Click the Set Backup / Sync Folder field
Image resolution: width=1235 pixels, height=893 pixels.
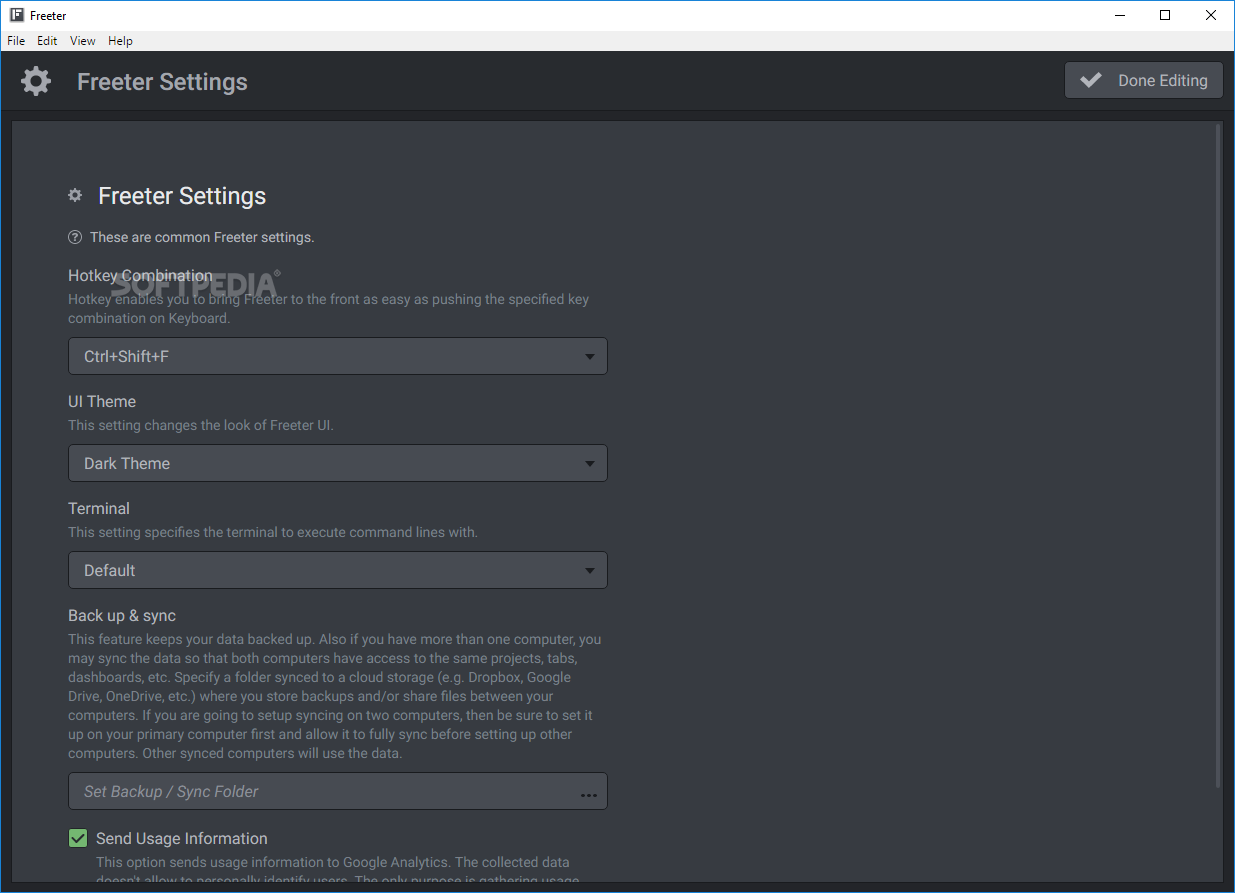point(338,791)
